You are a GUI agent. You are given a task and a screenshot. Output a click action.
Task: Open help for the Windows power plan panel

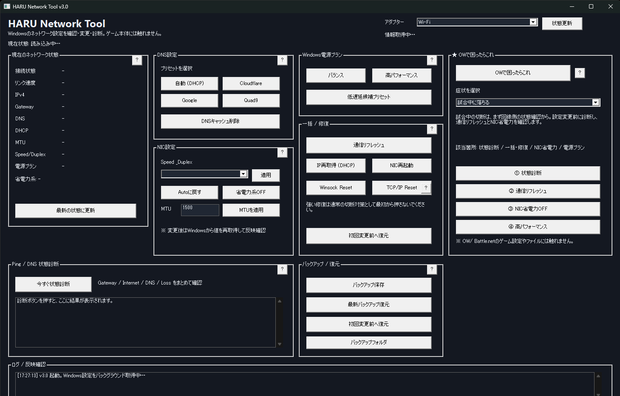(x=432, y=60)
